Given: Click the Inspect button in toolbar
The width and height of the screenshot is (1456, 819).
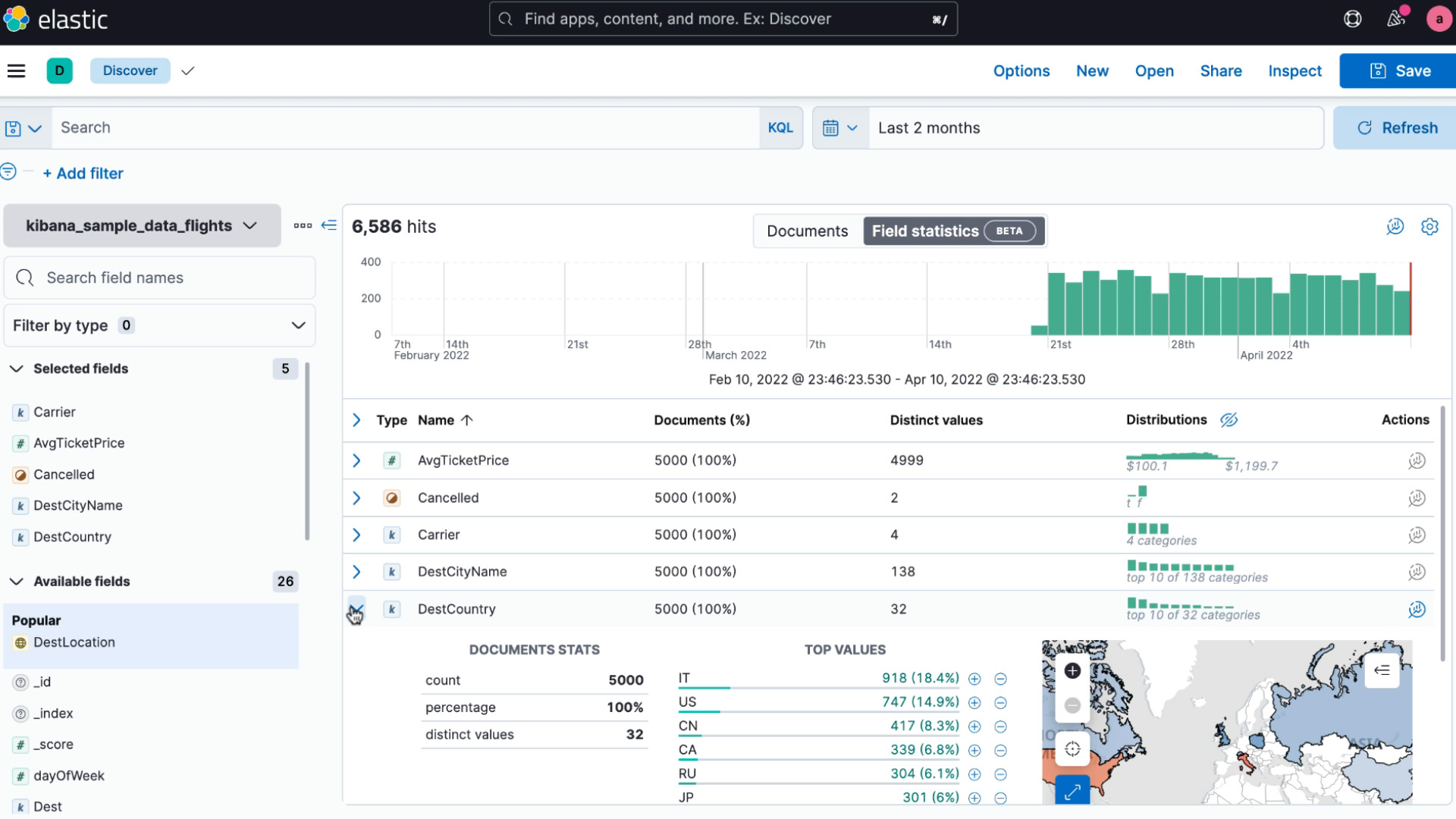Looking at the screenshot, I should click(x=1294, y=70).
